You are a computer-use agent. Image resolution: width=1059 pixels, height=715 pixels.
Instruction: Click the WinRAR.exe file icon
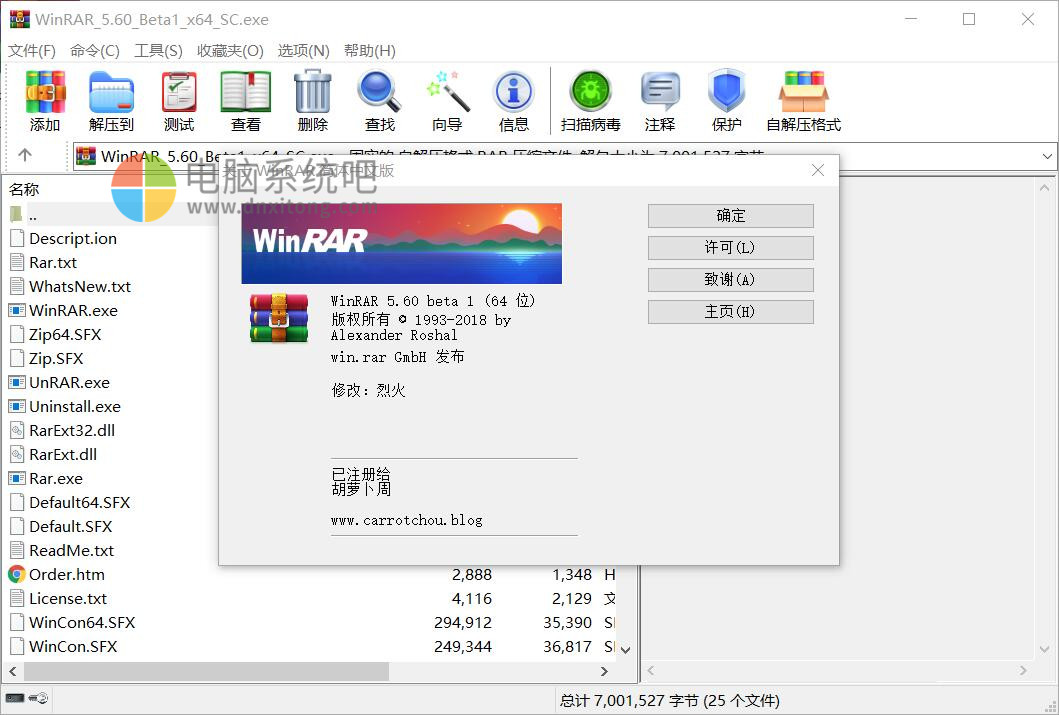(x=17, y=311)
